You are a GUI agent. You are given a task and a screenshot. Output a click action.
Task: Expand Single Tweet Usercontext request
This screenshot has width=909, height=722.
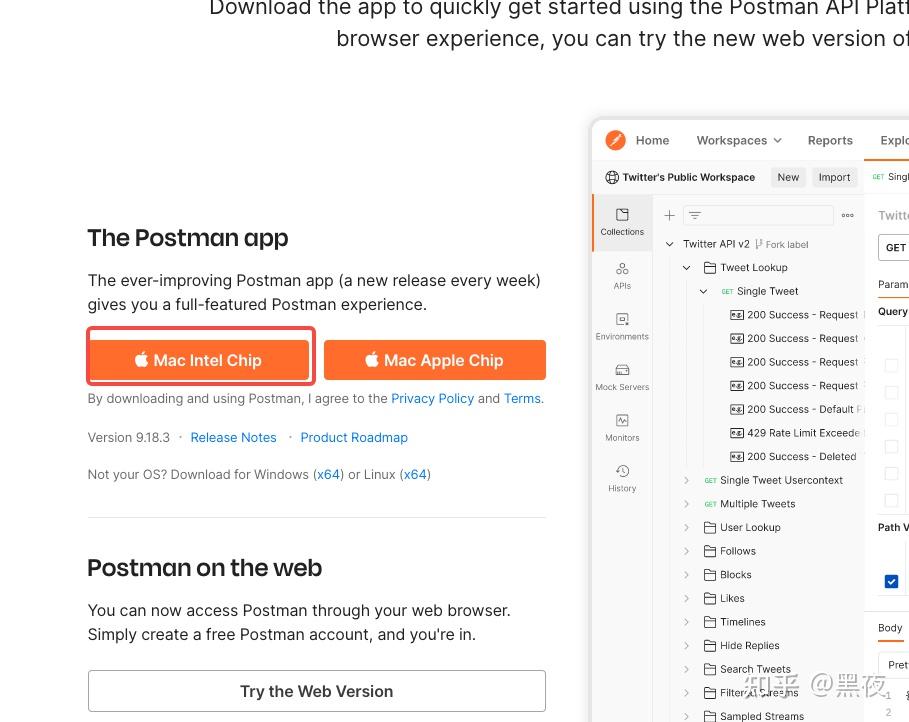pos(686,480)
